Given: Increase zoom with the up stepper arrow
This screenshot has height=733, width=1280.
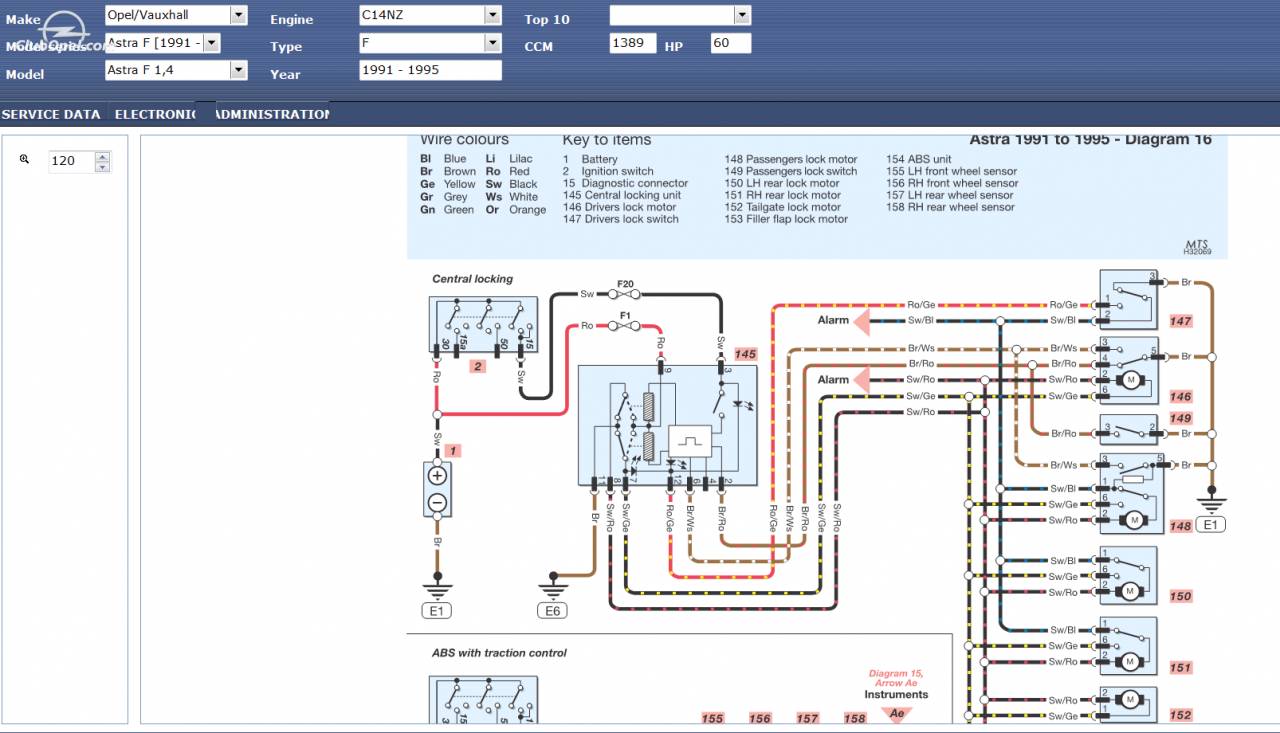Looking at the screenshot, I should click(x=102, y=156).
